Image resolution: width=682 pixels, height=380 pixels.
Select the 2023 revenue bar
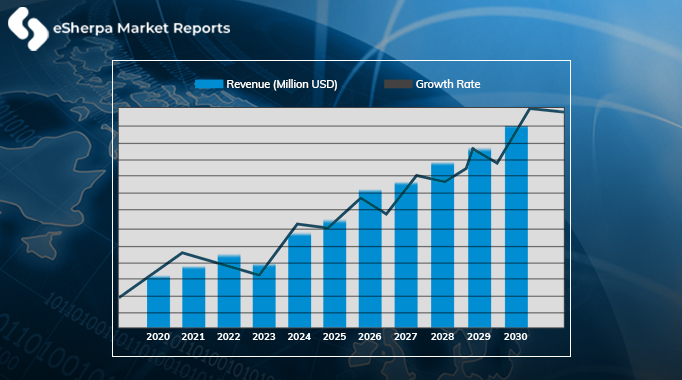[264, 296]
